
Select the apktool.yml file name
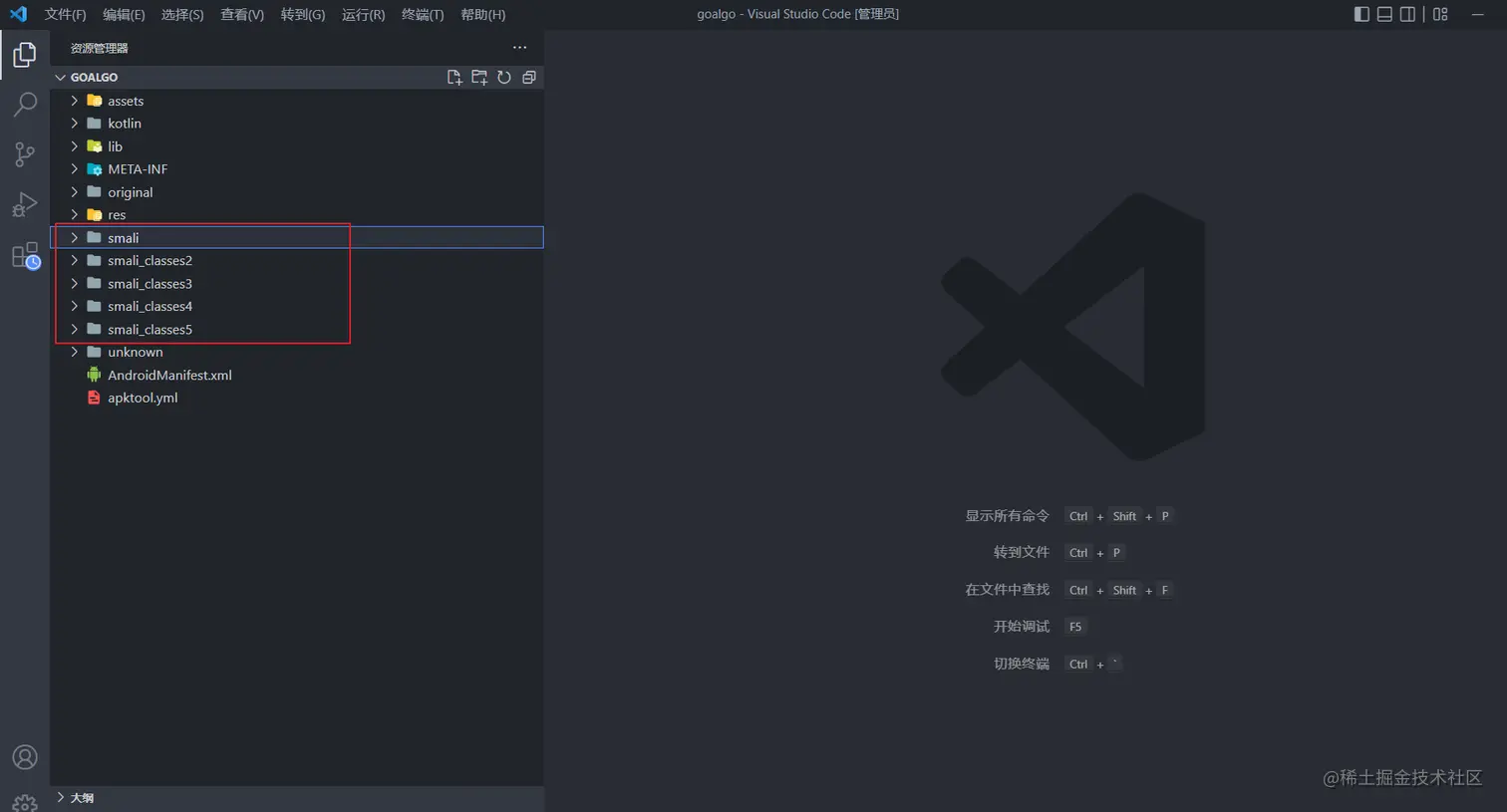pyautogui.click(x=143, y=398)
